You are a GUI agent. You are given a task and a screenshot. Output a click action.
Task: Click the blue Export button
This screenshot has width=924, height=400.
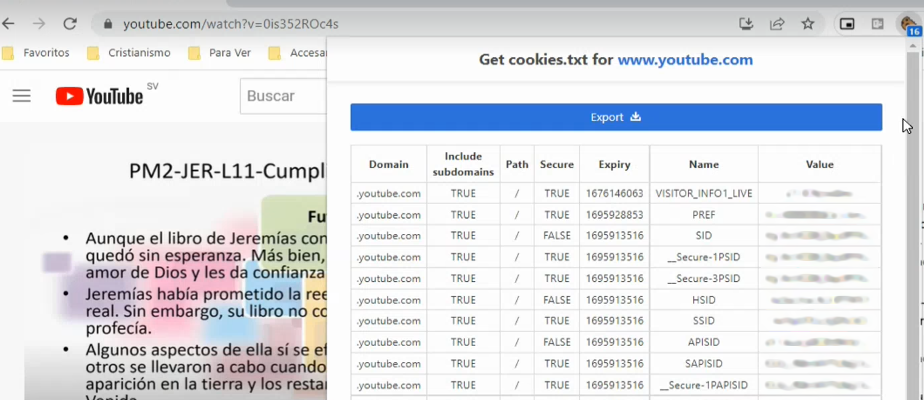[616, 117]
